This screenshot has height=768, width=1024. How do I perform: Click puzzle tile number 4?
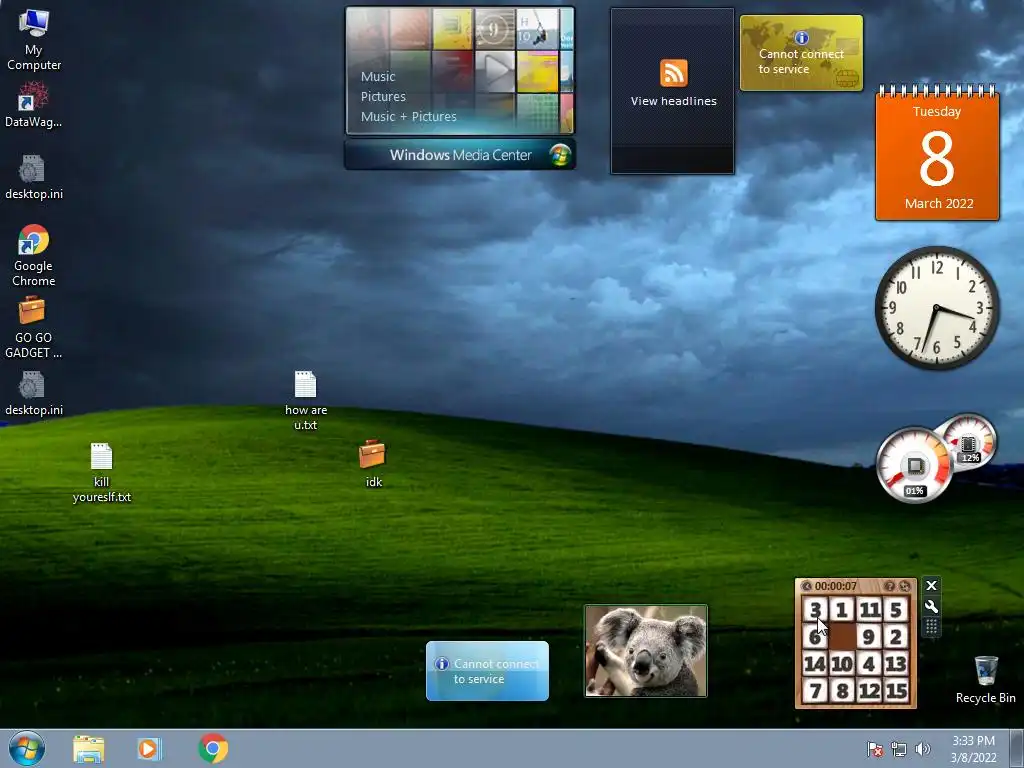(x=869, y=664)
